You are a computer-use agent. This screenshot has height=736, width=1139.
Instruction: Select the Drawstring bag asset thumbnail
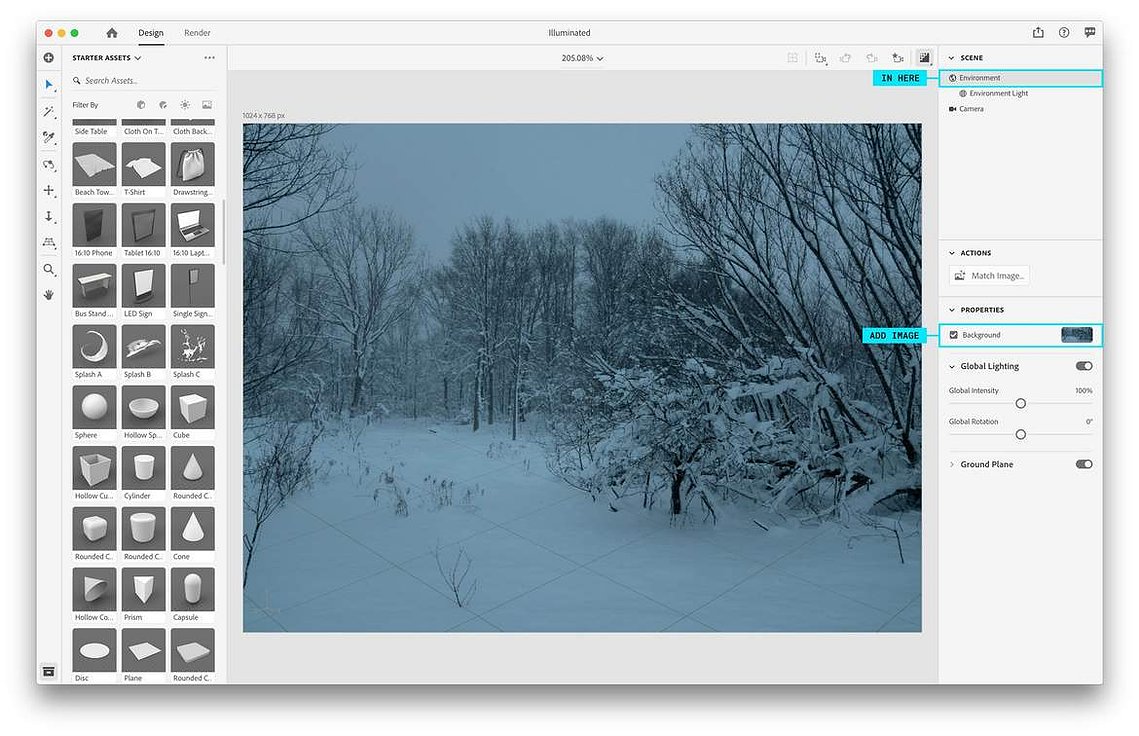(192, 164)
